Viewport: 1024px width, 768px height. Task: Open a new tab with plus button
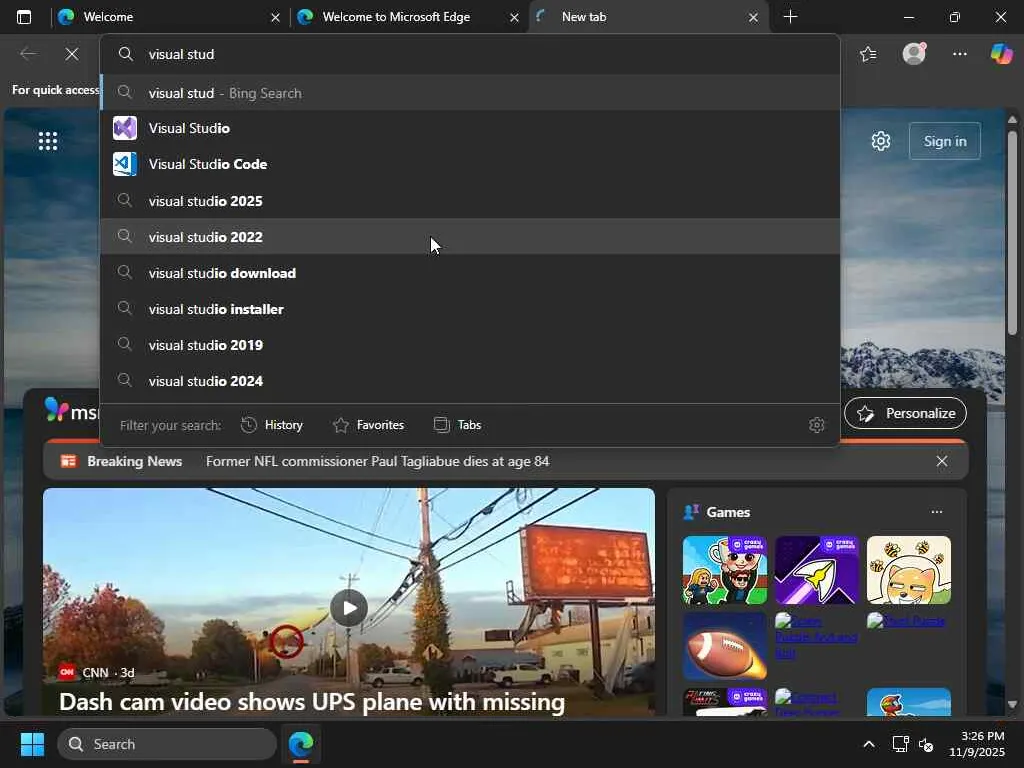(790, 16)
